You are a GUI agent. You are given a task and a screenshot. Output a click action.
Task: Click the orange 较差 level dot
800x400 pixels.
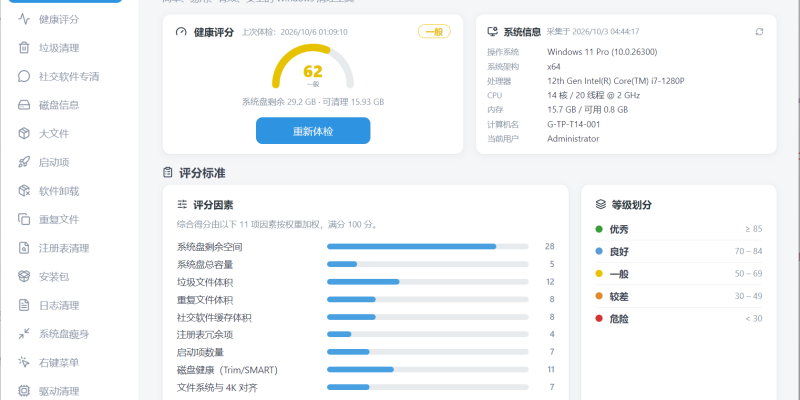(599, 296)
